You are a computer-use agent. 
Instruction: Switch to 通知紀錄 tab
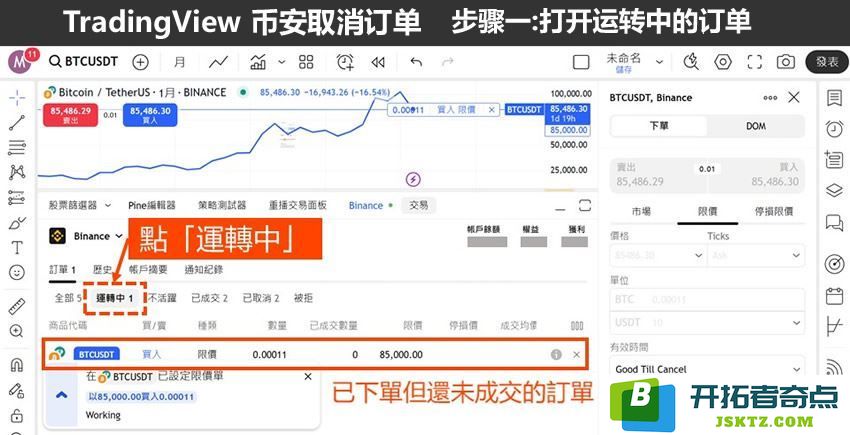203,270
